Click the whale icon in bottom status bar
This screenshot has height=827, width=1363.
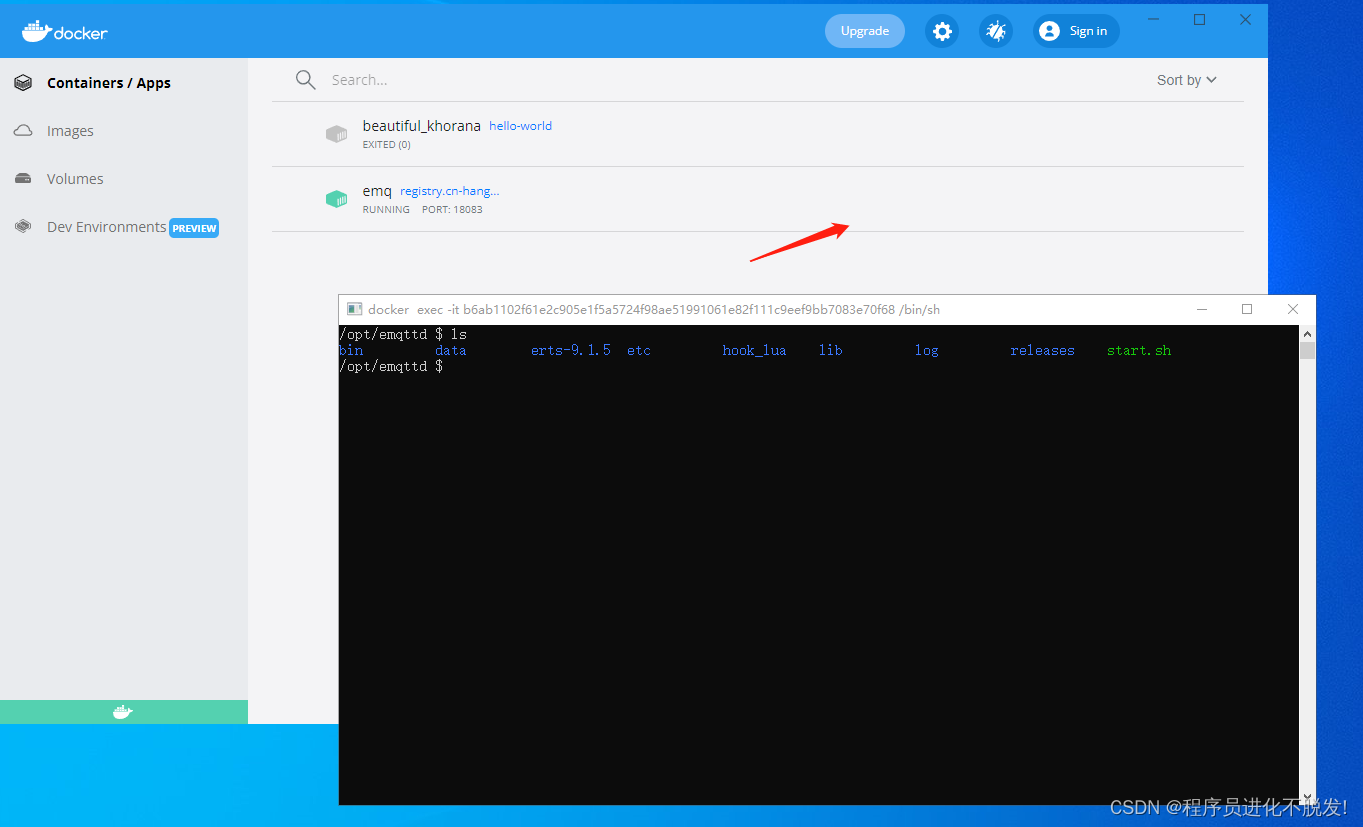click(123, 712)
